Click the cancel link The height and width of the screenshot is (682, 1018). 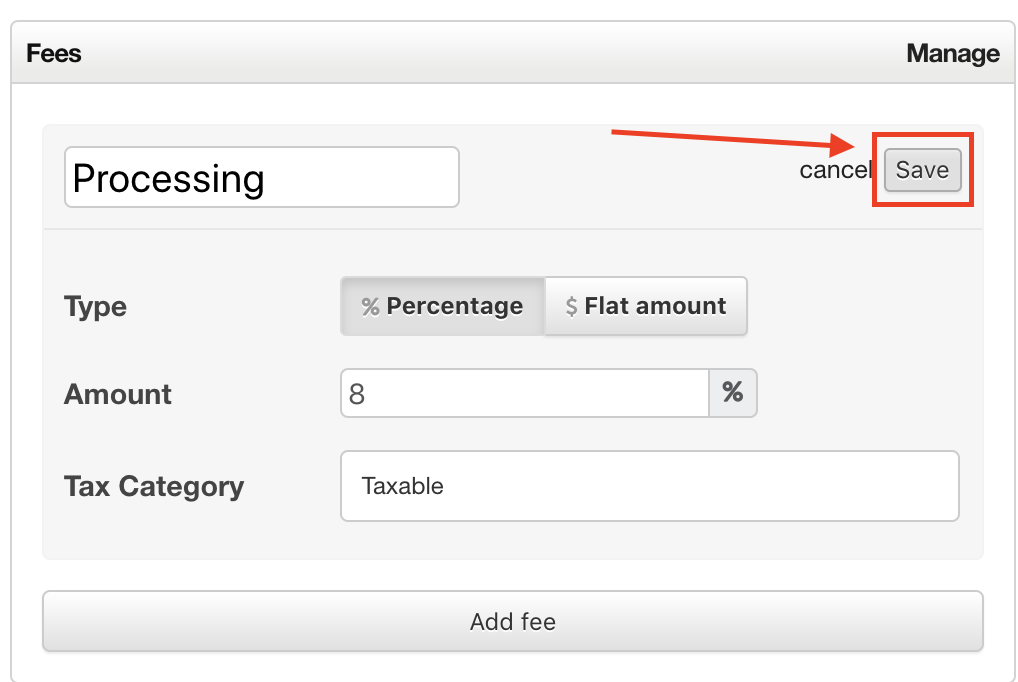tap(835, 170)
